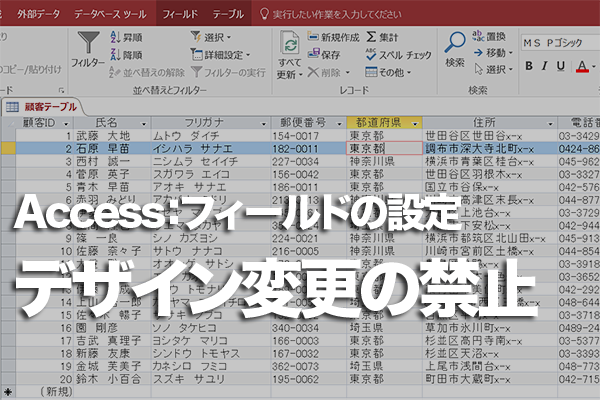
Task: Open the 詳細設定 filter options dropdown
Action: coord(220,55)
